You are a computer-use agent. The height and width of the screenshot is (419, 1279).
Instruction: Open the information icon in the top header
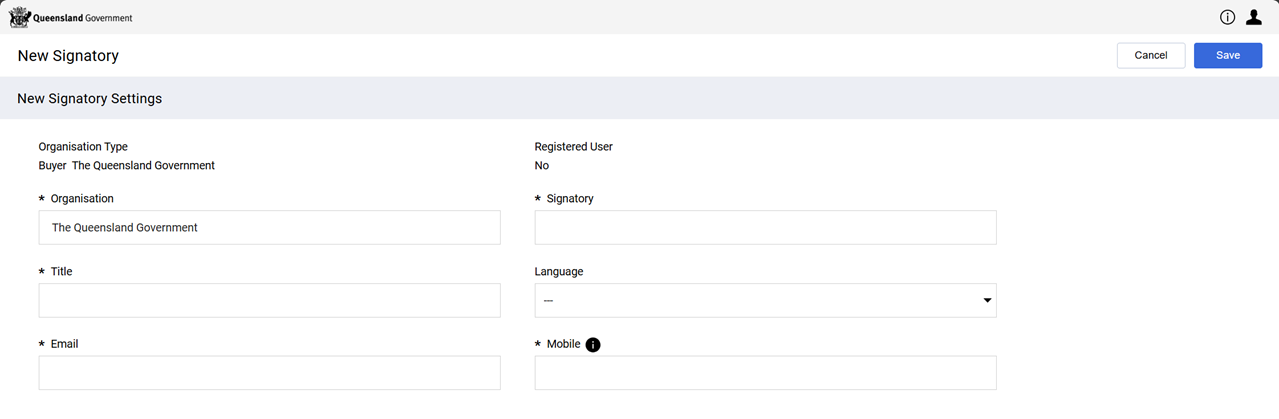point(1227,17)
